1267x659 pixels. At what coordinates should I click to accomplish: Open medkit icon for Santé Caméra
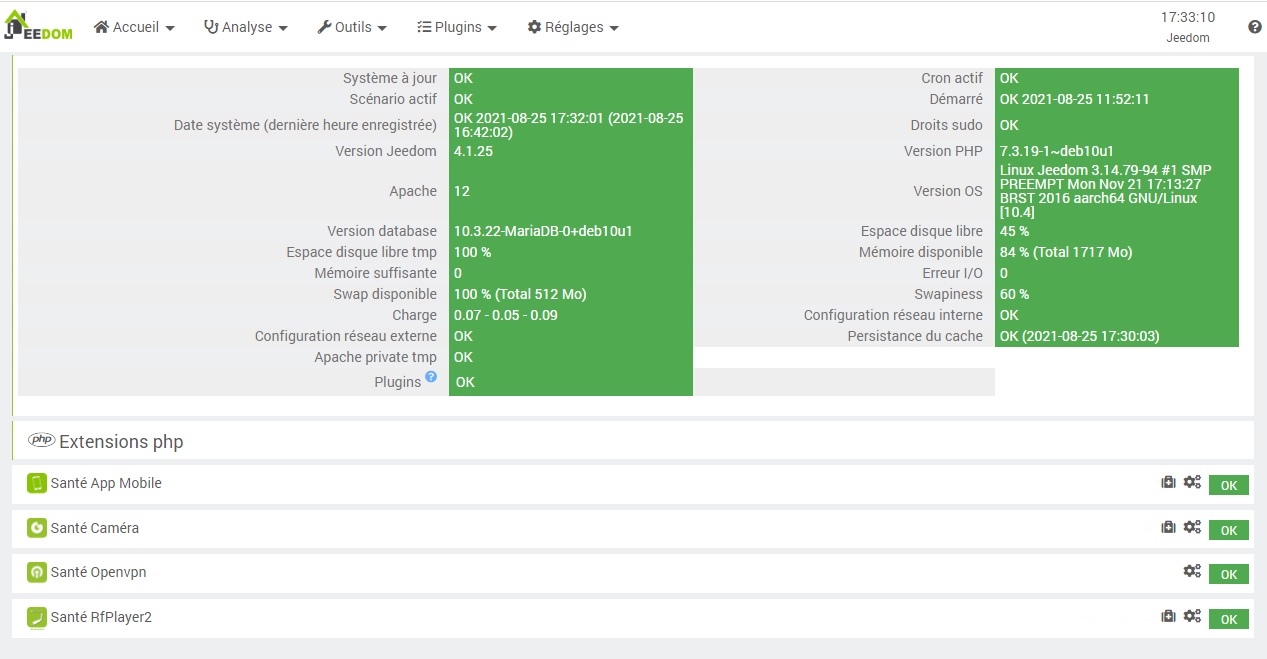[1168, 527]
